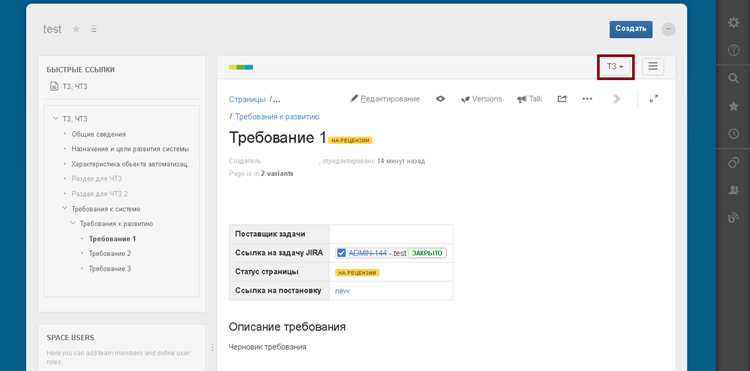Star the test space in the header
Image resolution: width=750 pixels, height=371 pixels.
tap(76, 29)
